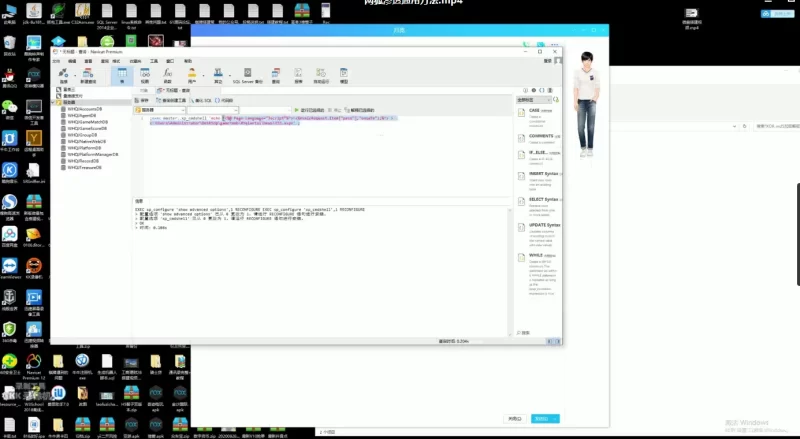Screen dimensions: 800x439
Task: Click the Beautify SQL button
Action: [201, 101]
